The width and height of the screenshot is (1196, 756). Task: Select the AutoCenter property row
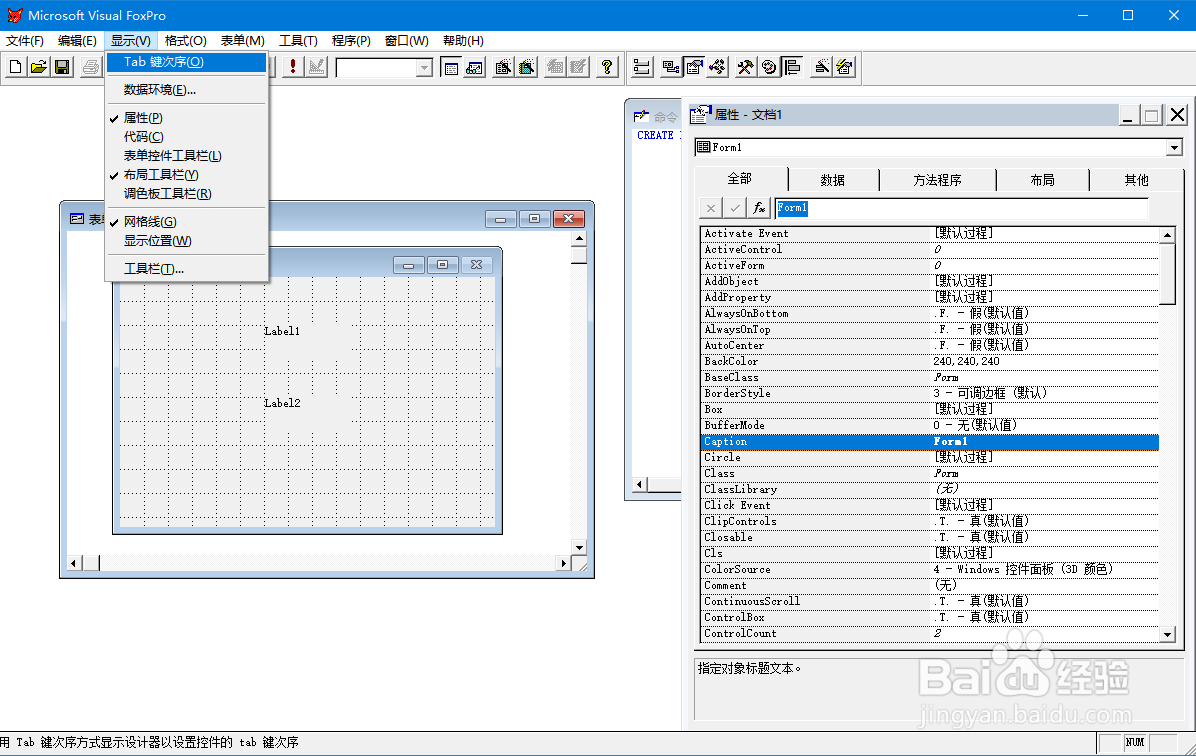pos(929,346)
